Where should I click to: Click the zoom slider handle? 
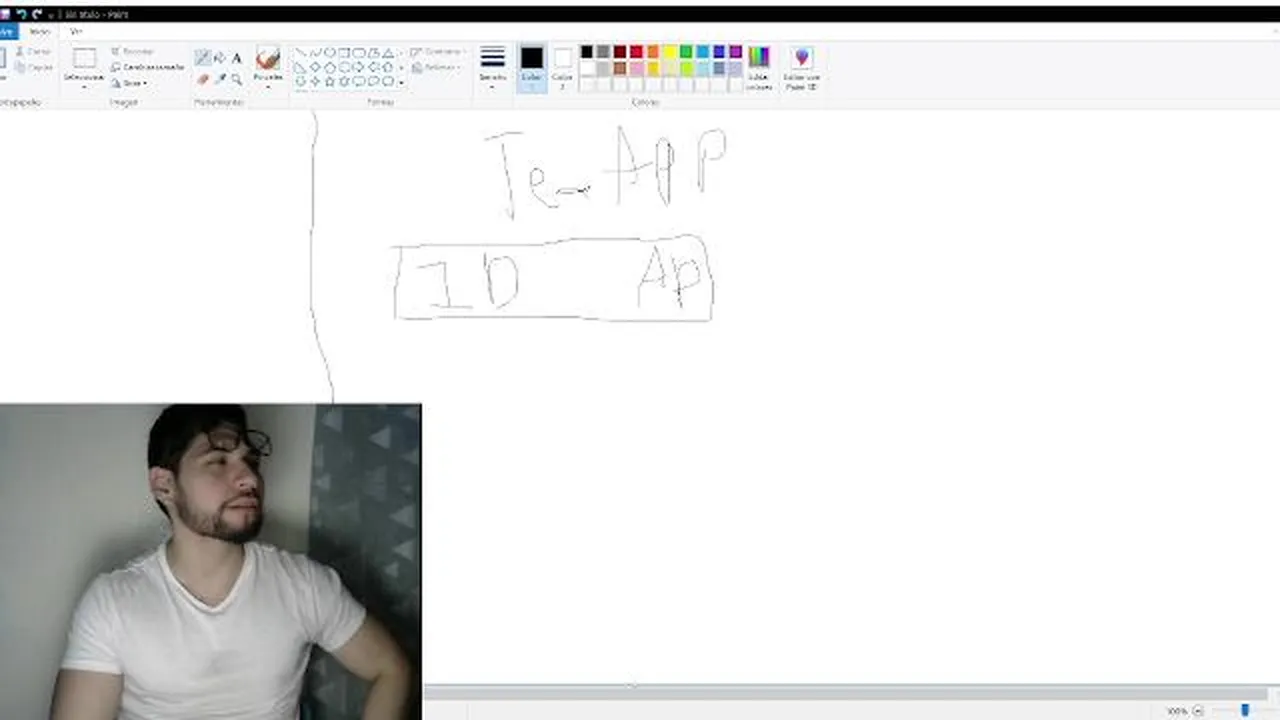tap(1245, 710)
